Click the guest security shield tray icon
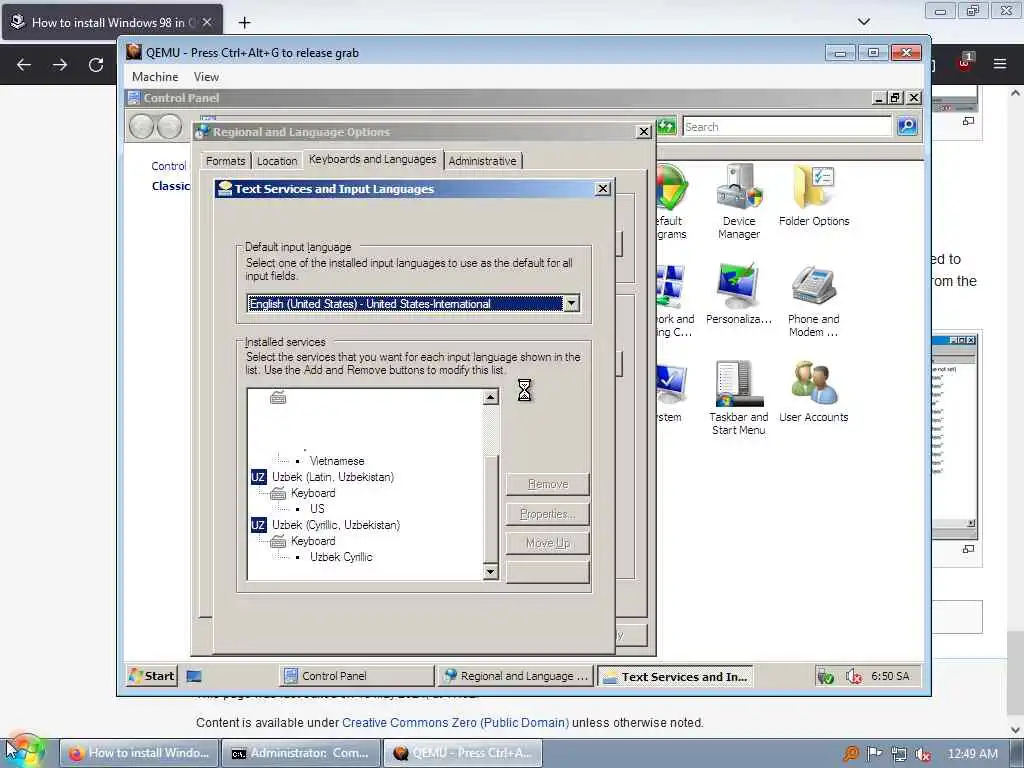 825,677
